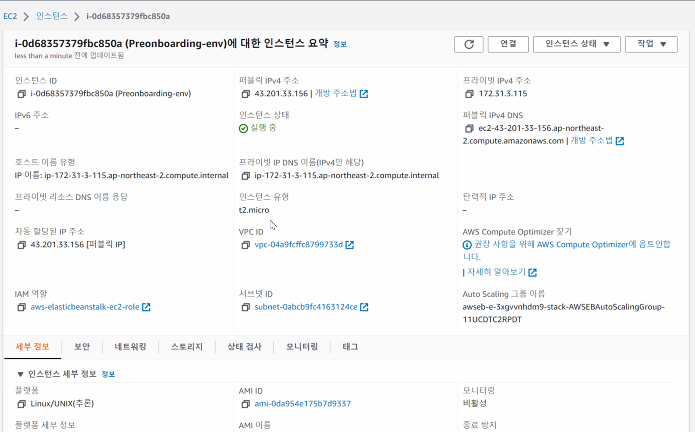Click the Auto Scaling group name text
This screenshot has width=695, height=432.
[x=563, y=313]
